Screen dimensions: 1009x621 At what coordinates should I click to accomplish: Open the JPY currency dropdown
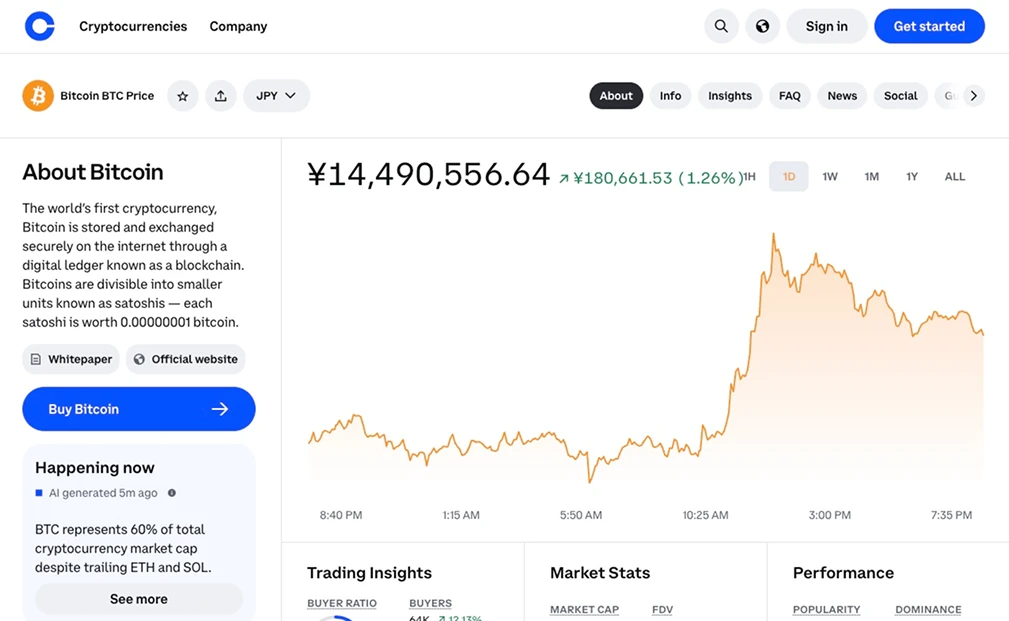[x=276, y=95]
